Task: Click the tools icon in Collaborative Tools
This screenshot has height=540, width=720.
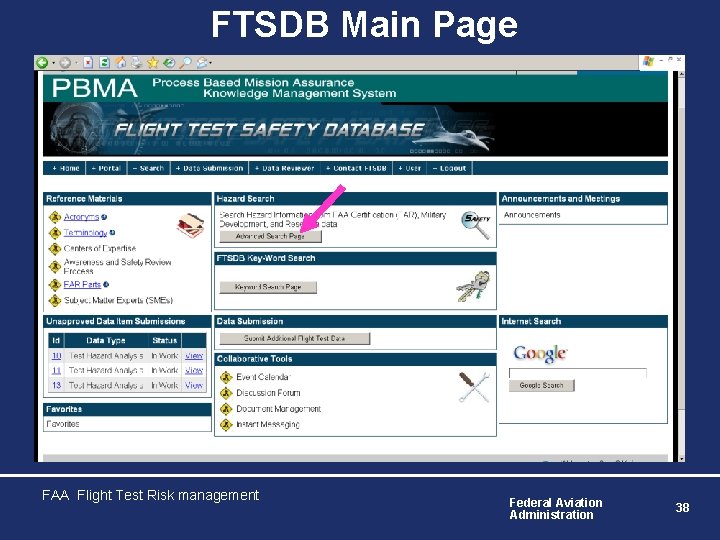Action: click(474, 387)
